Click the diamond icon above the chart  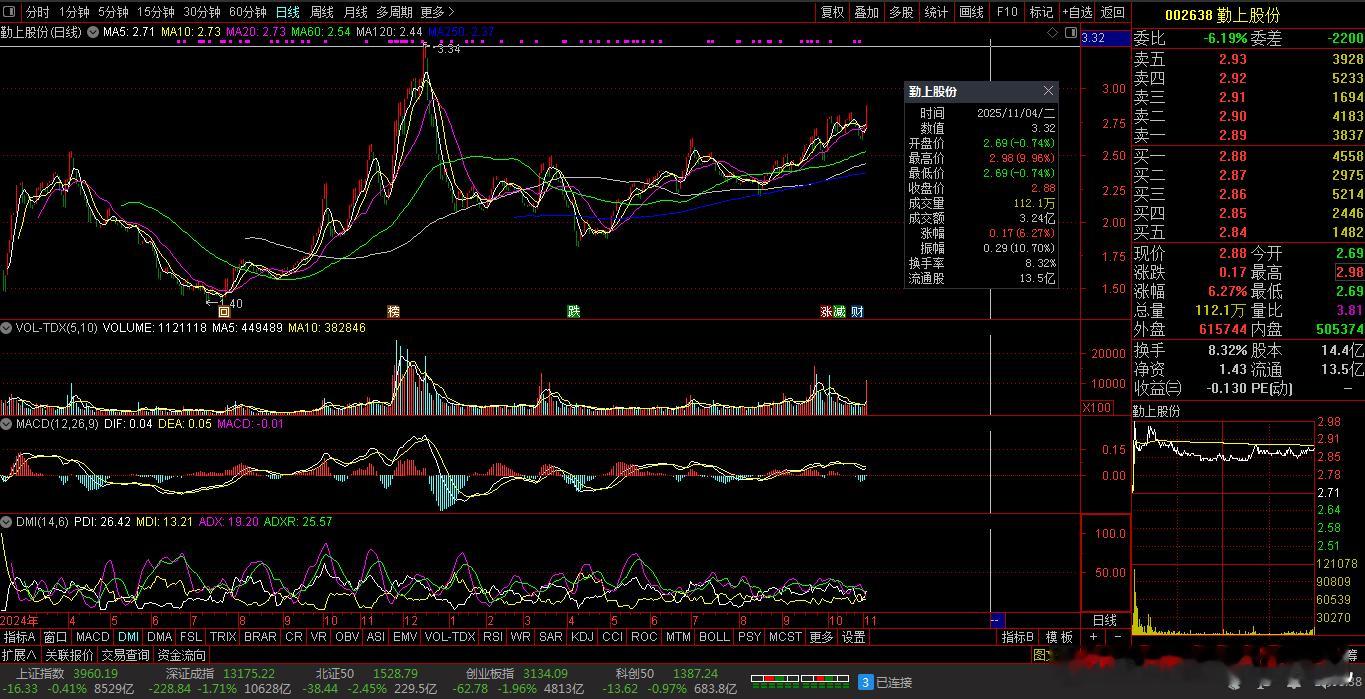click(x=1052, y=33)
